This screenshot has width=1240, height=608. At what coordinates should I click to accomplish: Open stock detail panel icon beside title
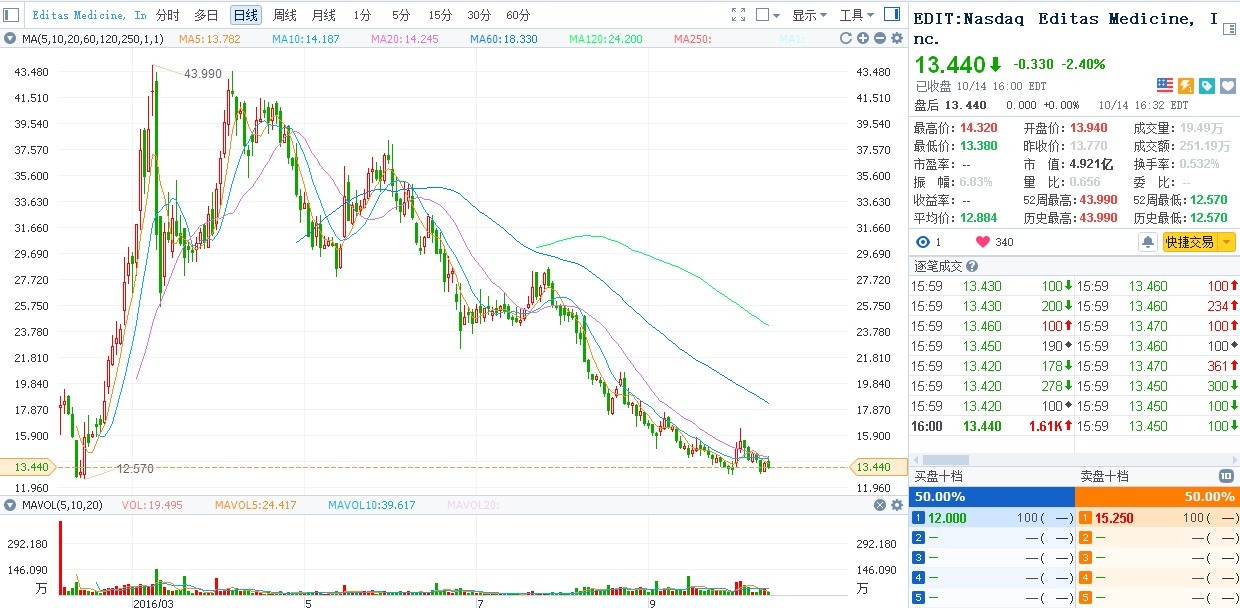pyautogui.click(x=1228, y=27)
